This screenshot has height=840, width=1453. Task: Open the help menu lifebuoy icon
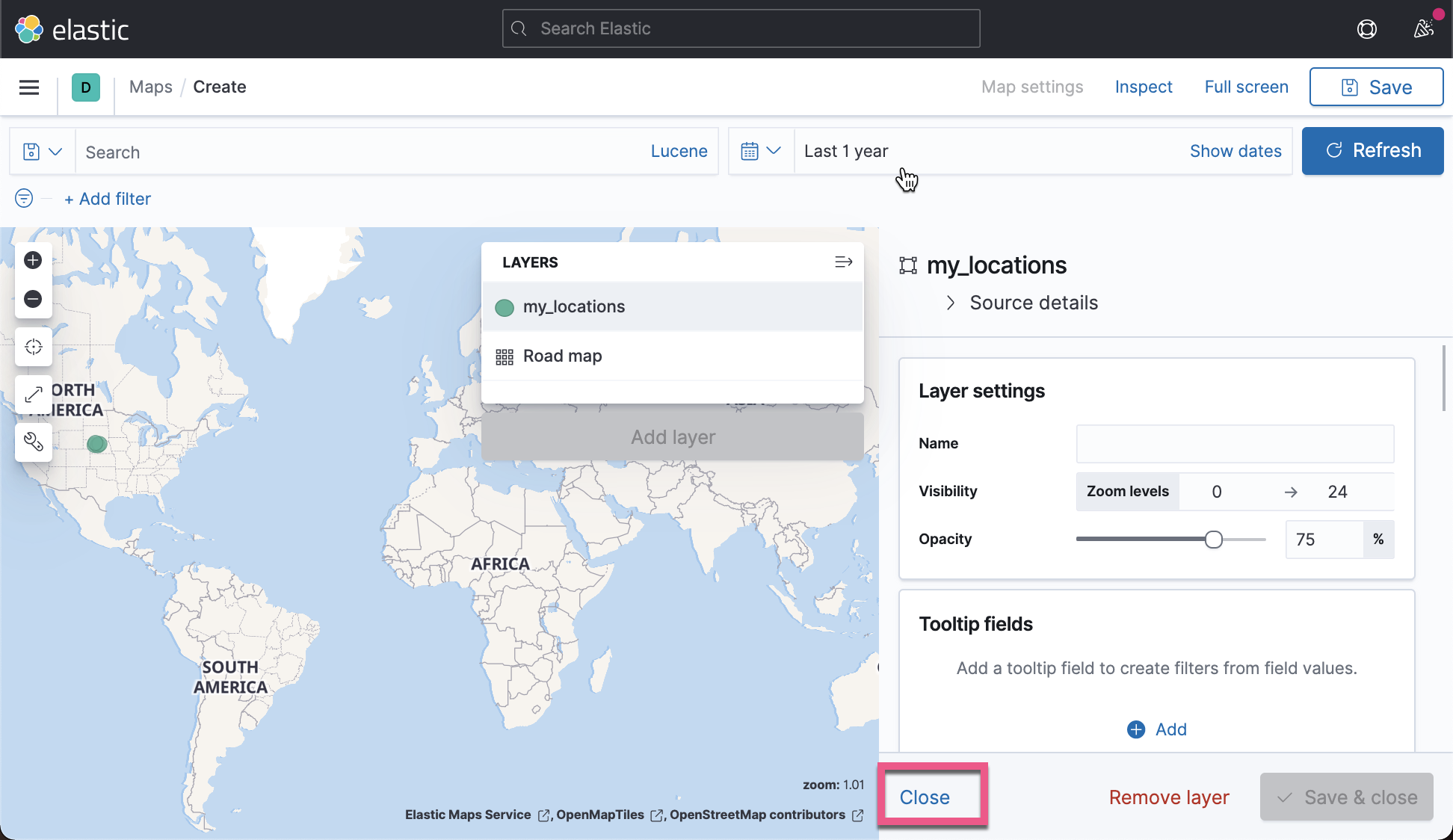click(1366, 29)
